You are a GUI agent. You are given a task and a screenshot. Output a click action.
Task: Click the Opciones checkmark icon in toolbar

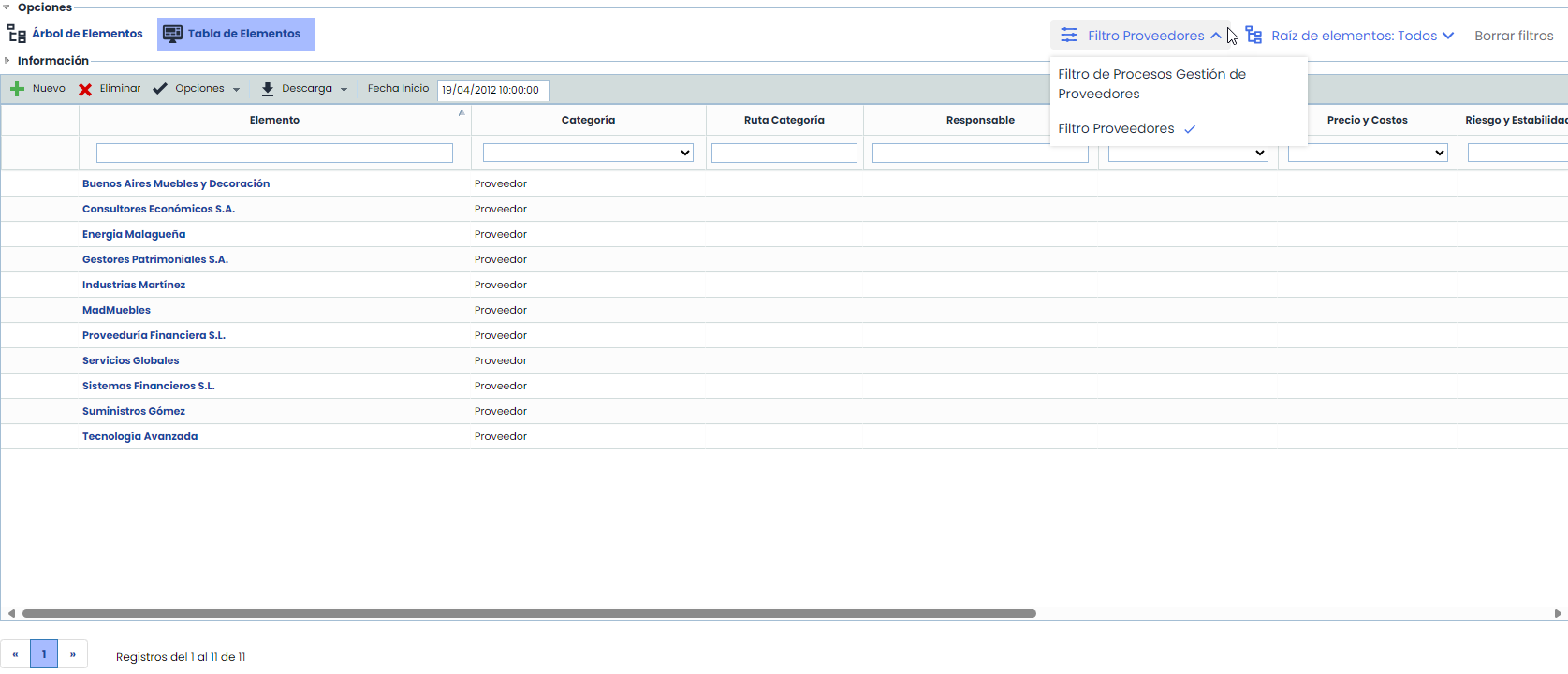point(160,89)
